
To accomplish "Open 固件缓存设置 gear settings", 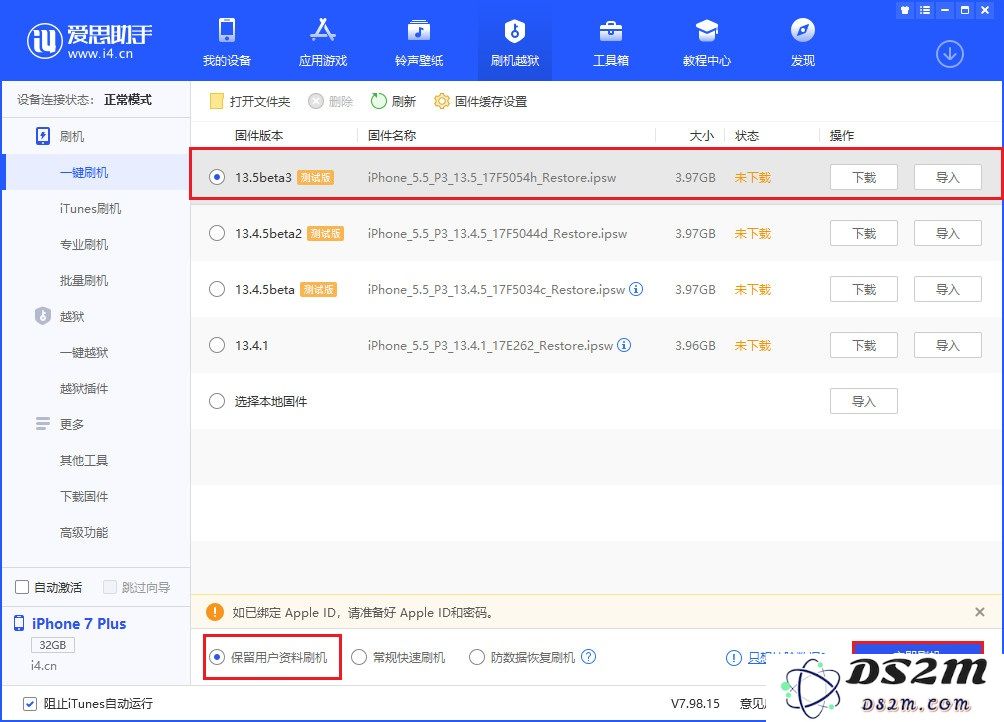I will pos(480,101).
